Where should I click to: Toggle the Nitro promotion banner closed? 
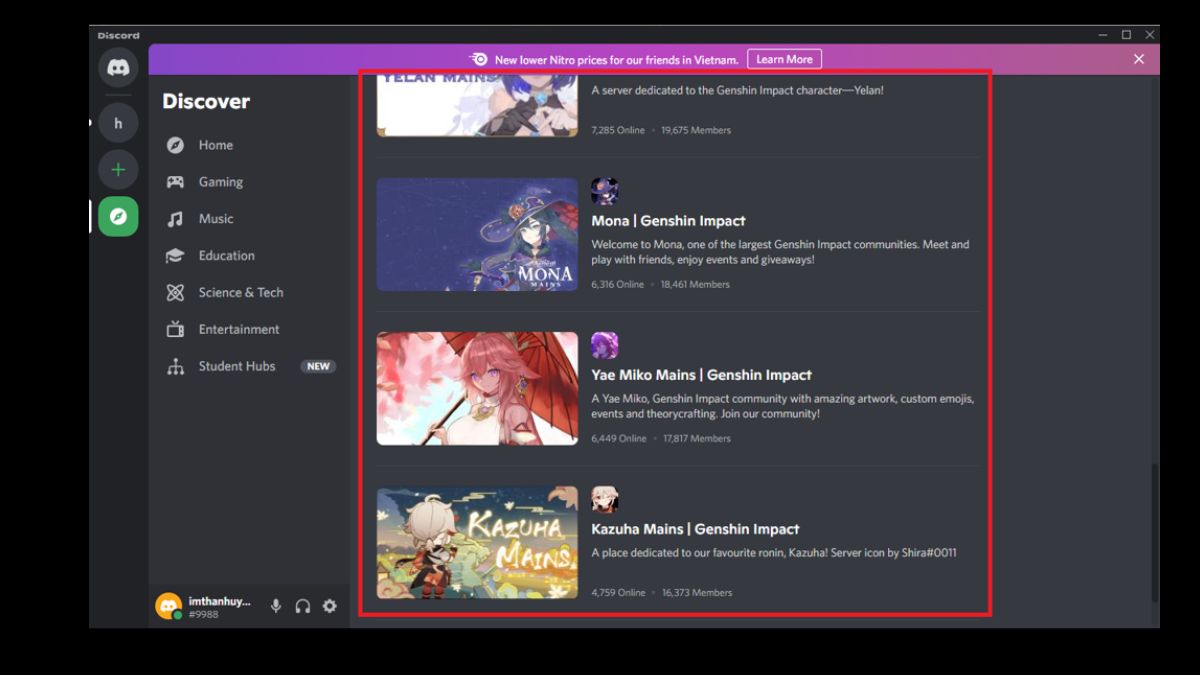click(x=1138, y=58)
